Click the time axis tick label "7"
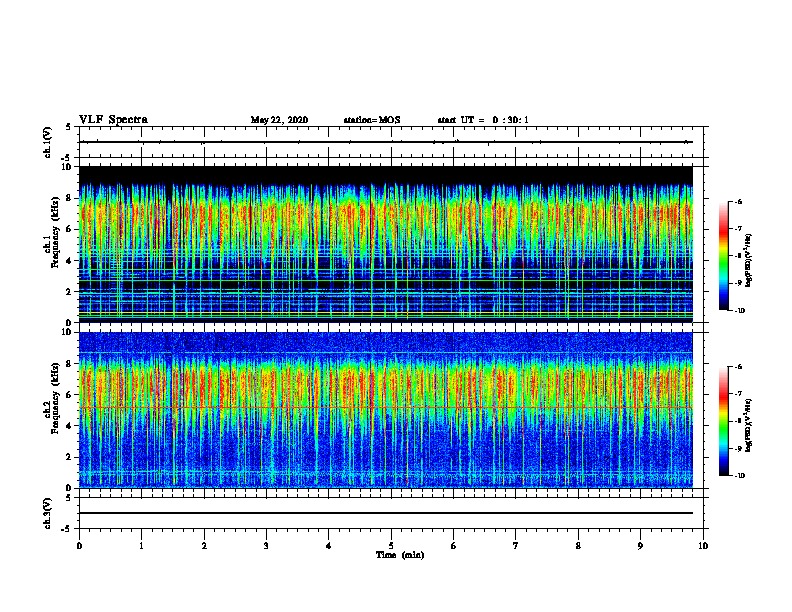The height and width of the screenshot is (612, 792). [516, 546]
